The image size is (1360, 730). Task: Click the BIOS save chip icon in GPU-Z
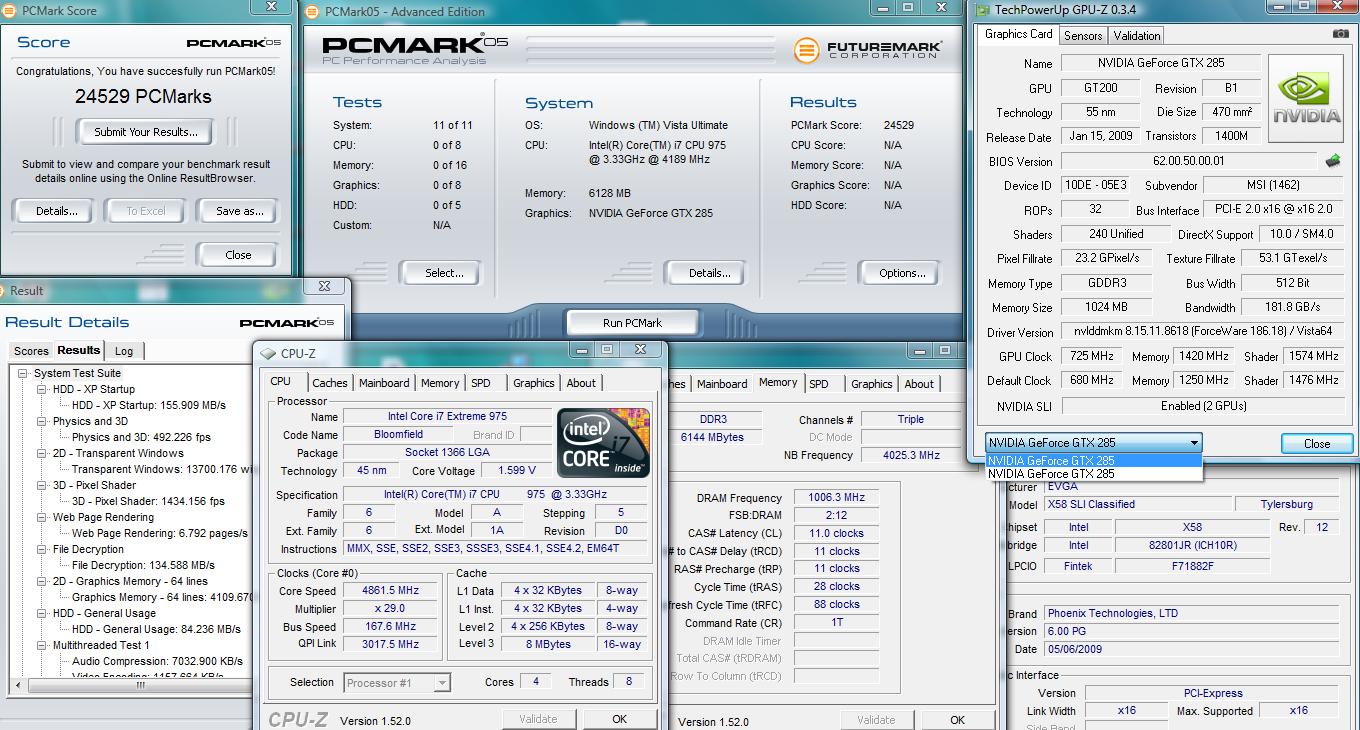(x=1332, y=160)
